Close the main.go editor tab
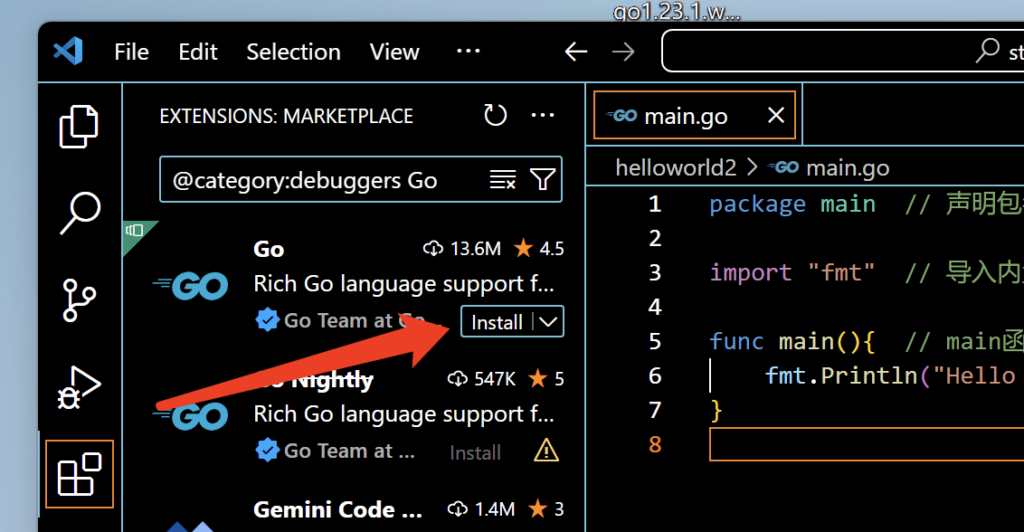The height and width of the screenshot is (532, 1024). pyautogui.click(x=776, y=116)
